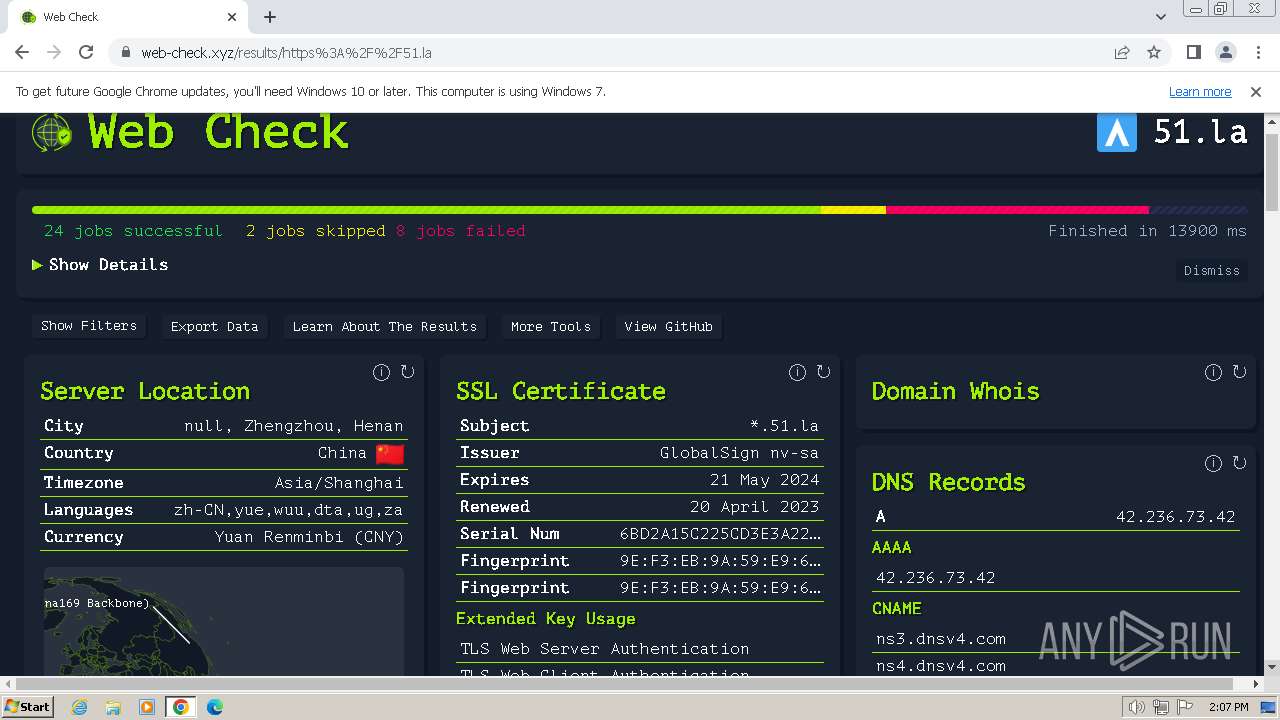Open the Windows Start menu

27,707
